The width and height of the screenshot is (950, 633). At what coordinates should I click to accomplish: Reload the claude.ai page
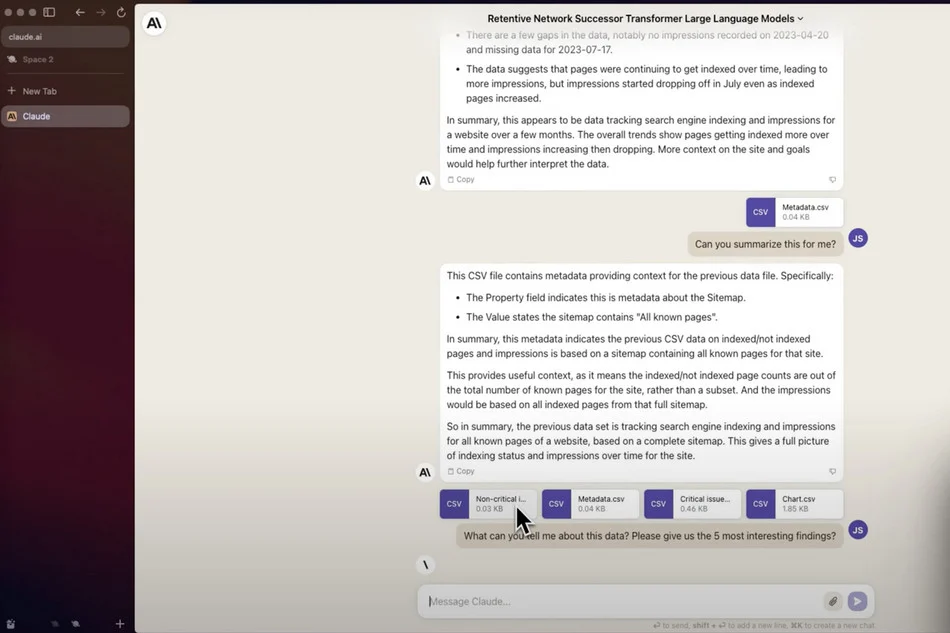click(x=121, y=12)
